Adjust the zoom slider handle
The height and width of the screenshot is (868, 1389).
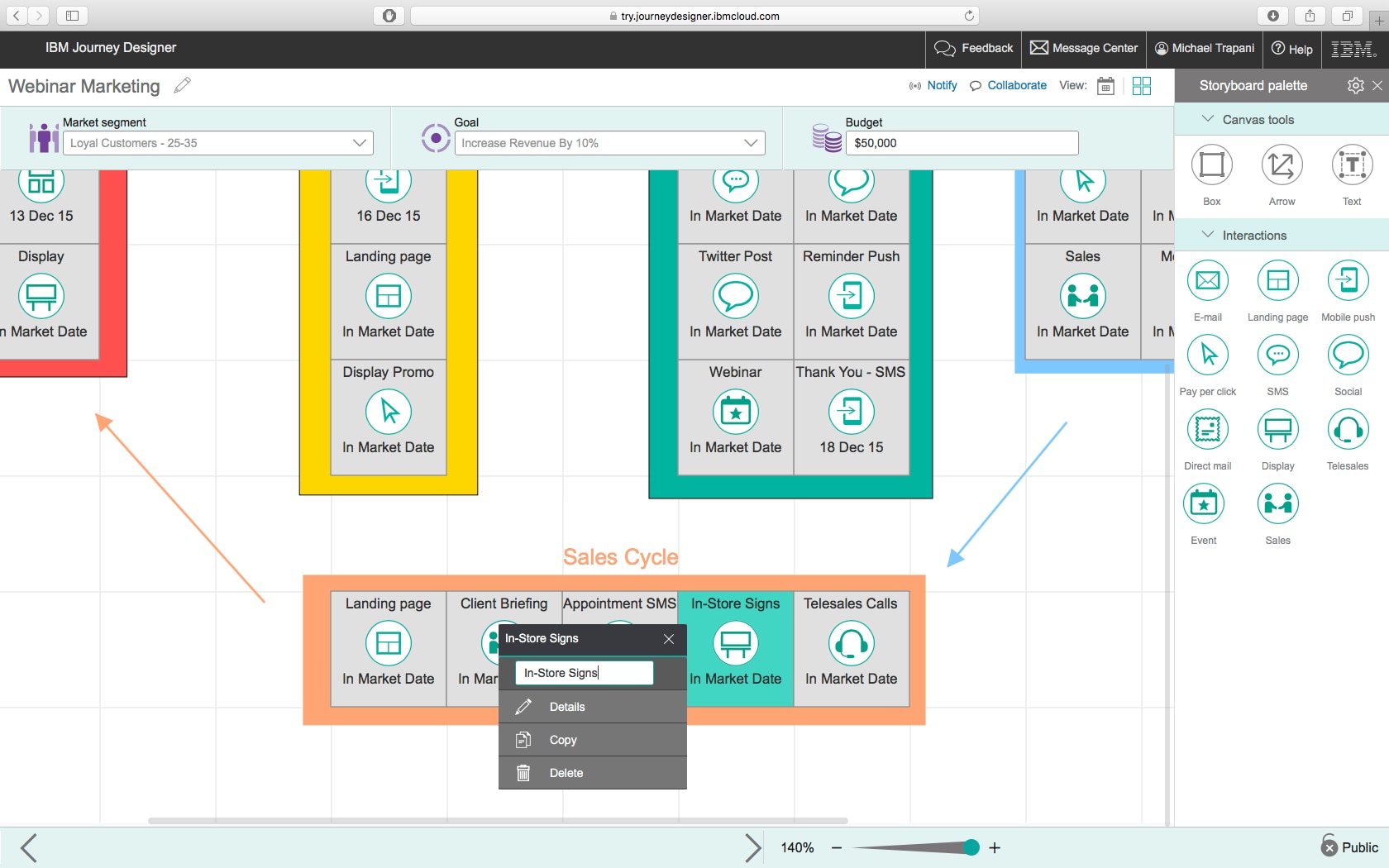(971, 847)
